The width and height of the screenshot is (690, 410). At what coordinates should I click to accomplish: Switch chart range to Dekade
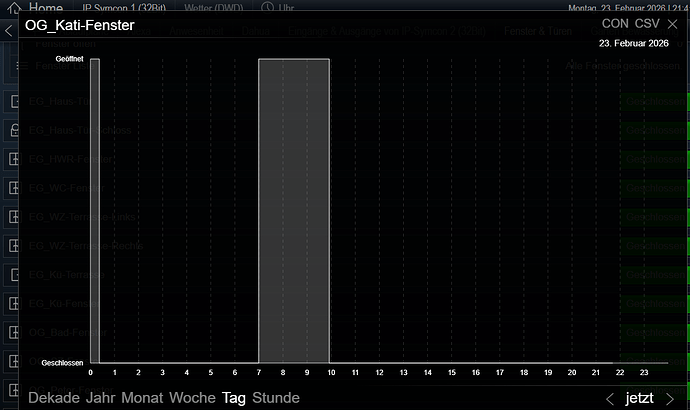54,398
